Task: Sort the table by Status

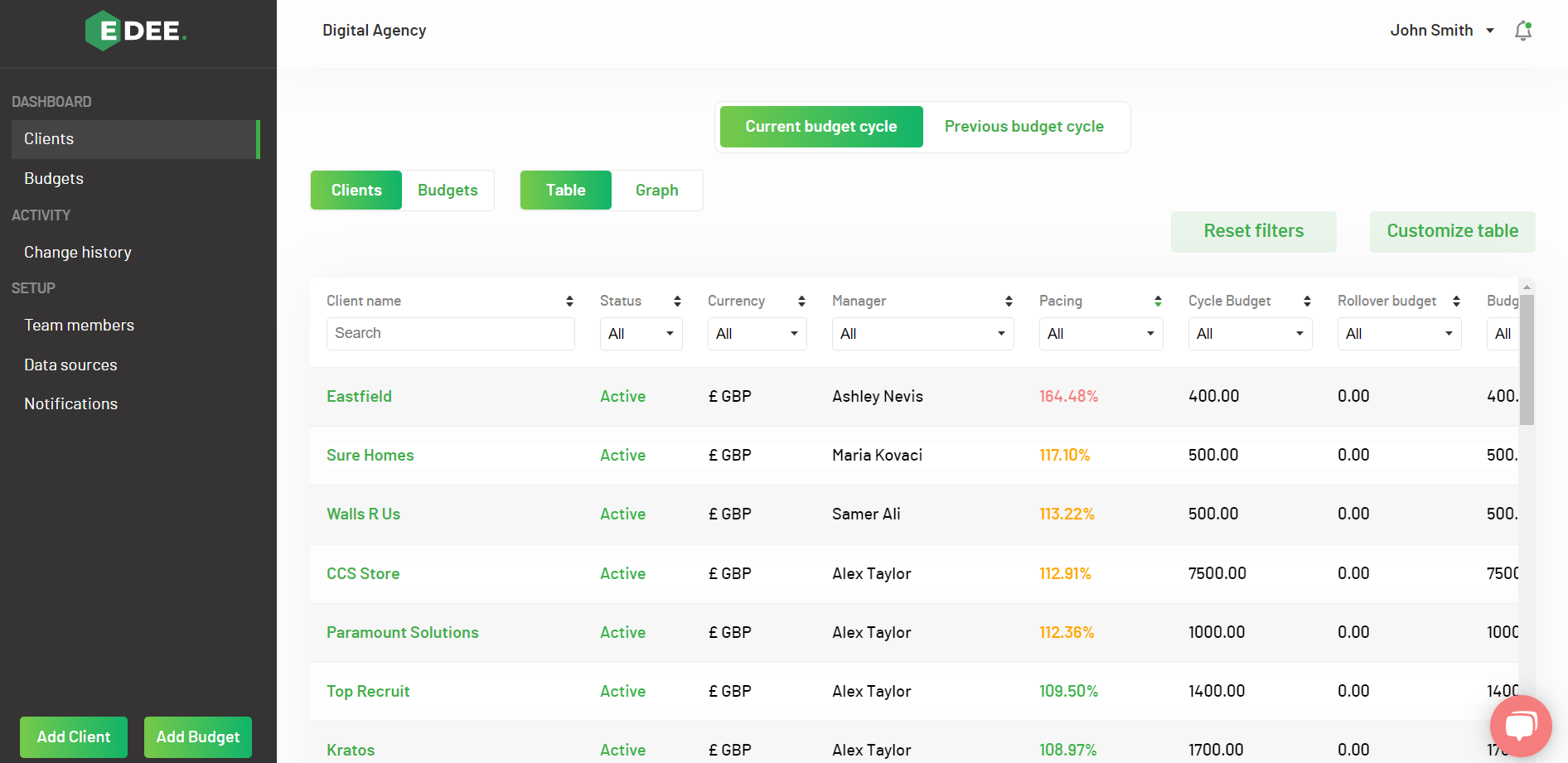Action: (x=676, y=301)
